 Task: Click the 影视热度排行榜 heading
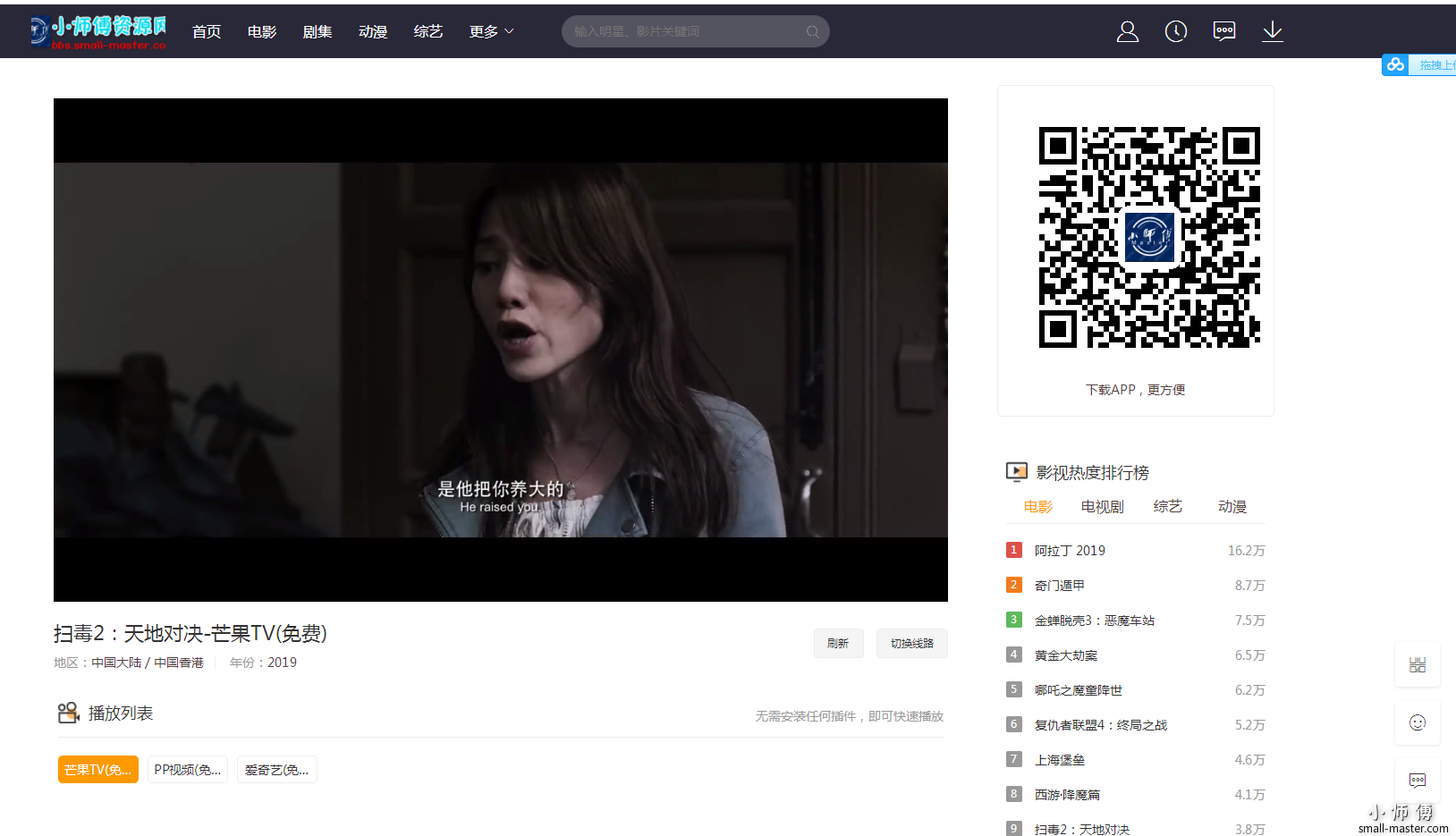coord(1093,472)
